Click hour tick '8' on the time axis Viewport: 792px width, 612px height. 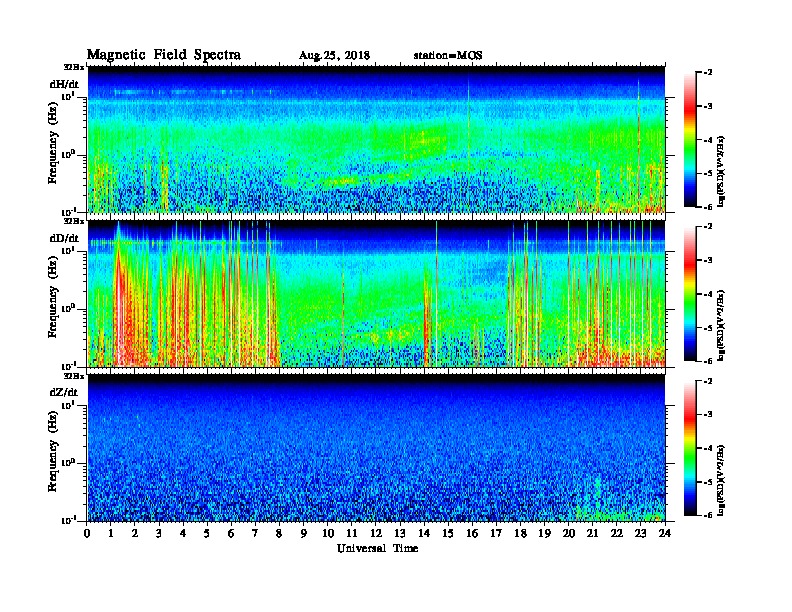279,533
